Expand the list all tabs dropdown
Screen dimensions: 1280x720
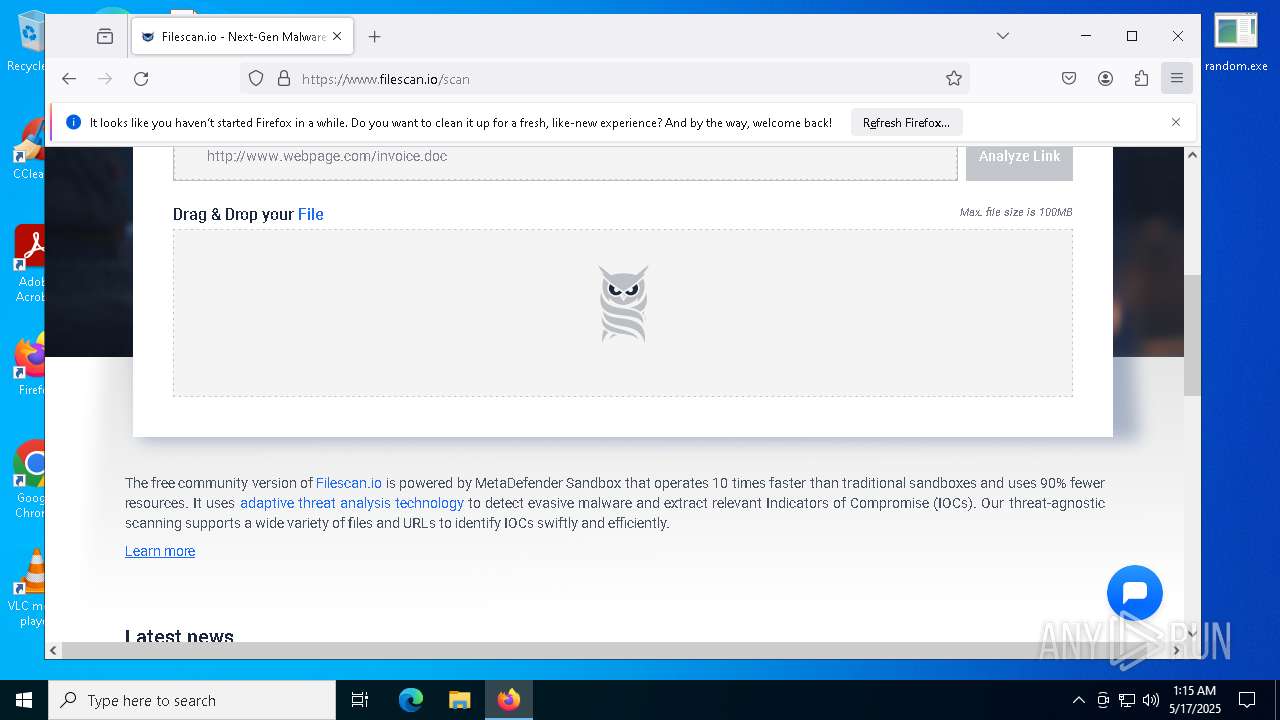[1003, 36]
